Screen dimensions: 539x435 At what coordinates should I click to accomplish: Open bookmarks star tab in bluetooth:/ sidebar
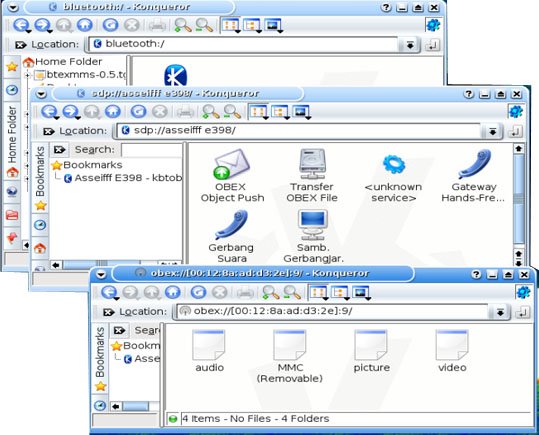(x=12, y=67)
